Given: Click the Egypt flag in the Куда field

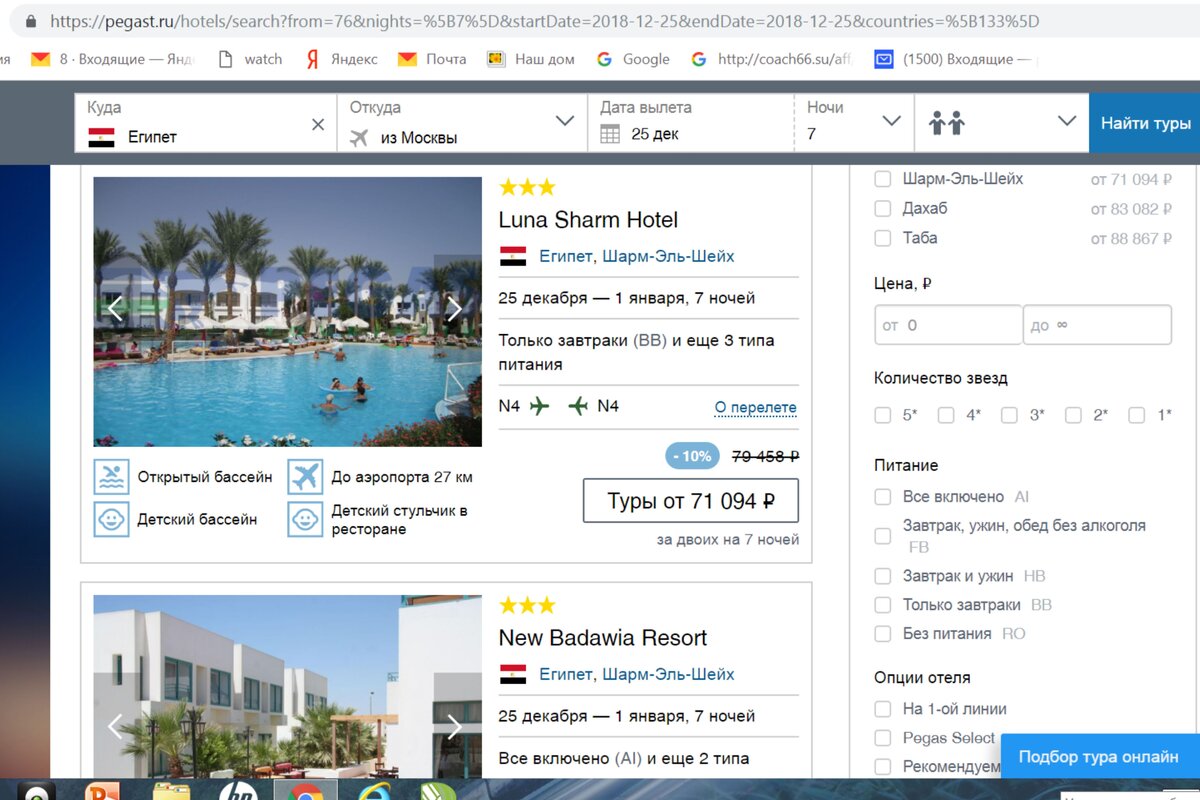Looking at the screenshot, I should click(102, 137).
